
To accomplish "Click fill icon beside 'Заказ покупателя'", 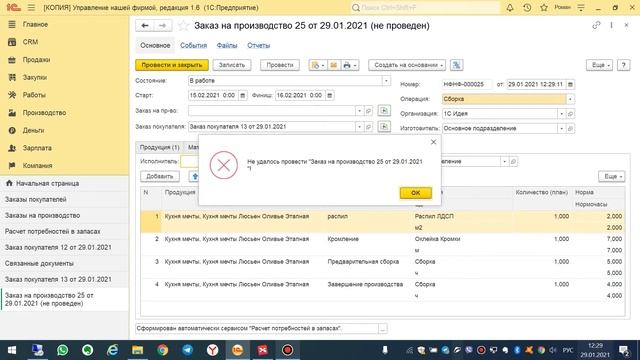I will (384, 127).
